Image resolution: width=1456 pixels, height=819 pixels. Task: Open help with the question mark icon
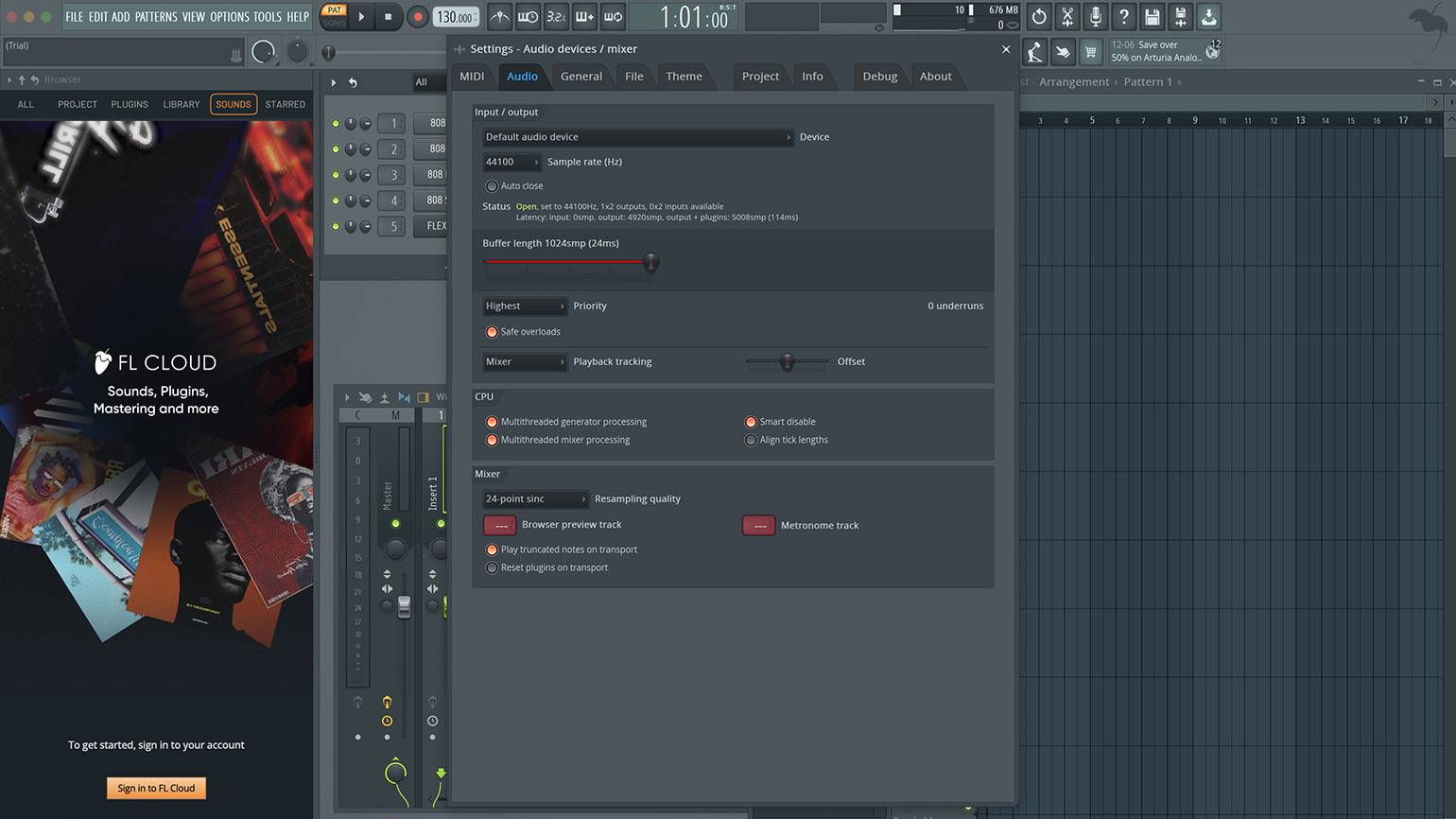tap(1124, 16)
